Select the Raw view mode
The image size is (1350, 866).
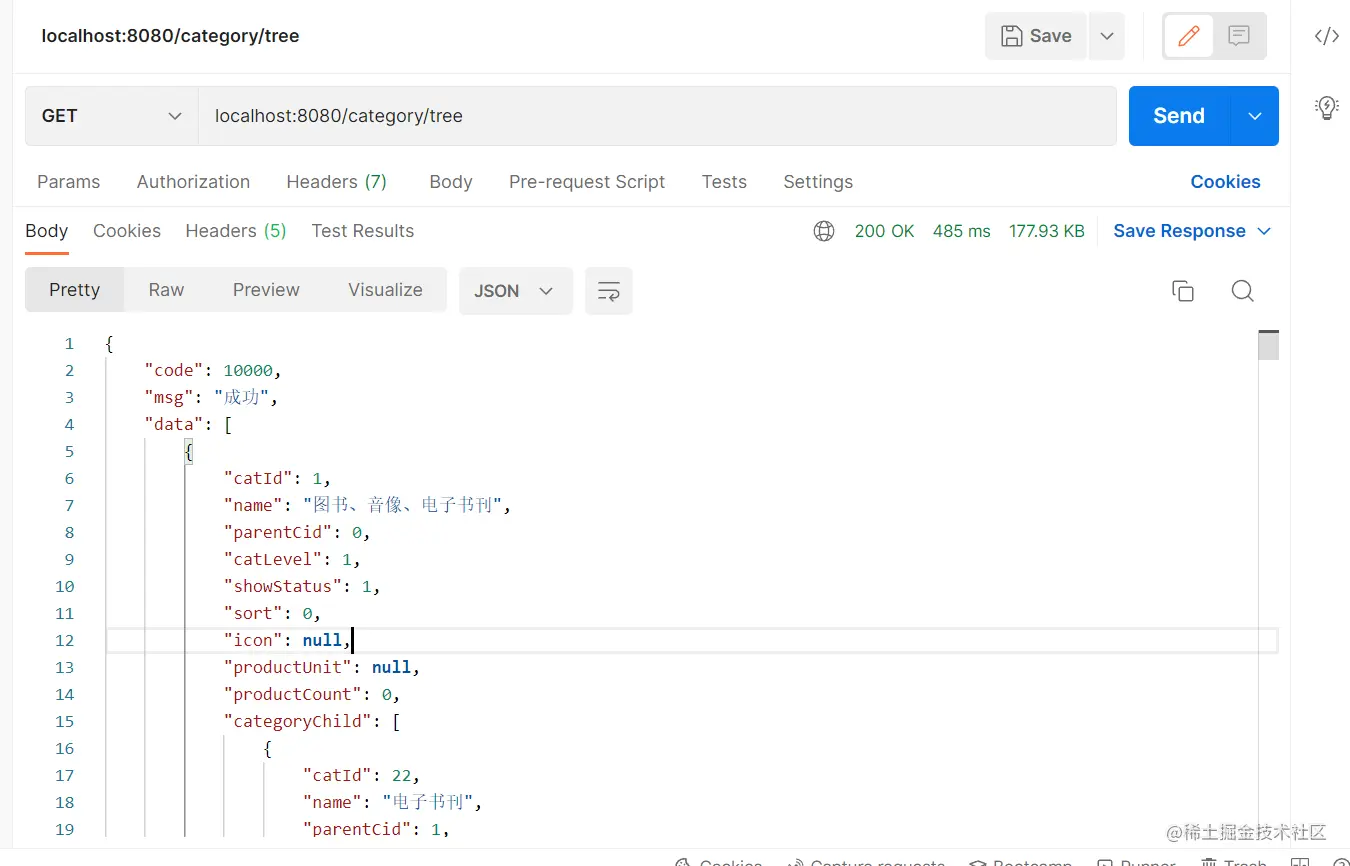click(x=166, y=290)
